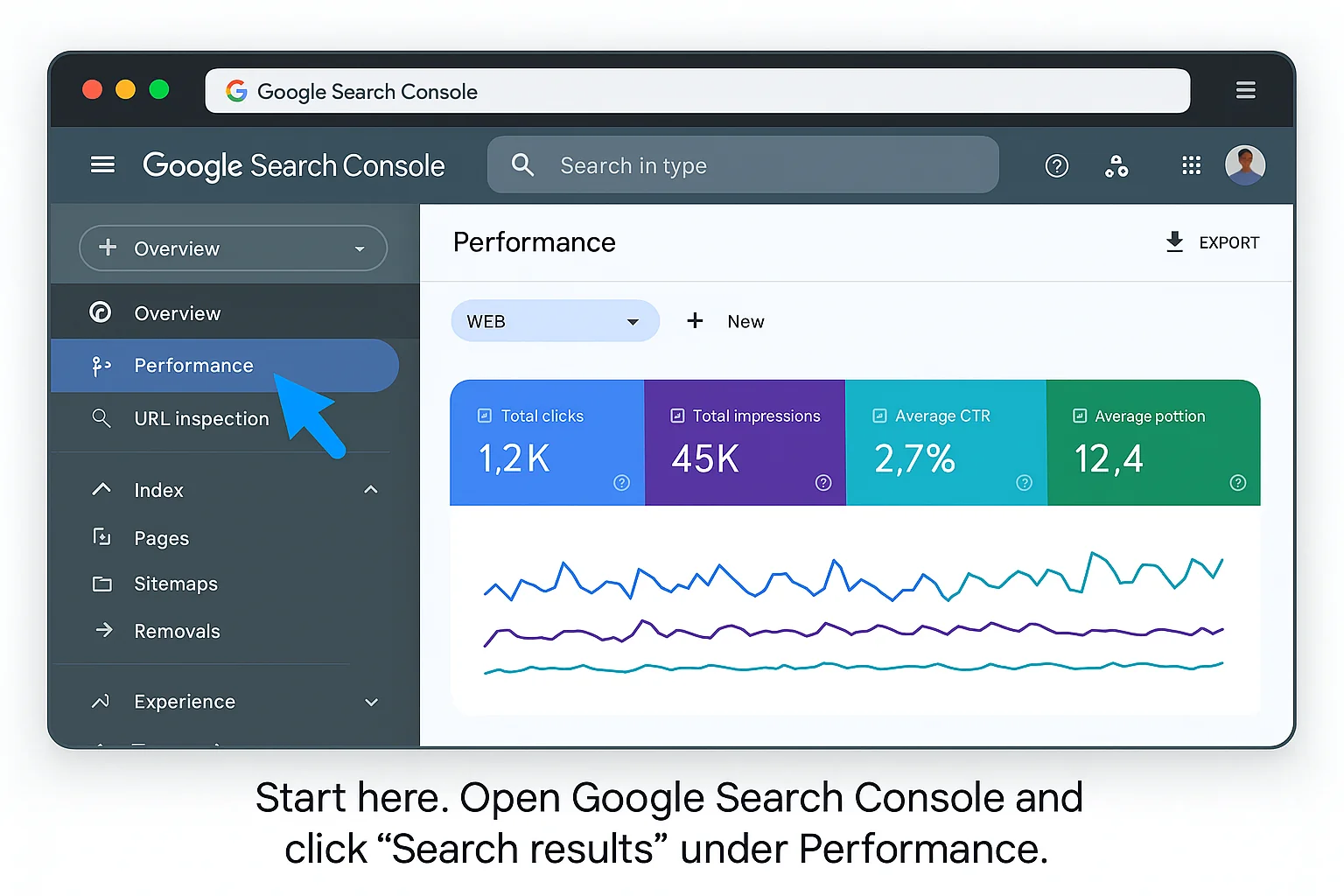This screenshot has width=1344, height=896.
Task: Select URL inspection in the sidebar
Action: click(201, 418)
